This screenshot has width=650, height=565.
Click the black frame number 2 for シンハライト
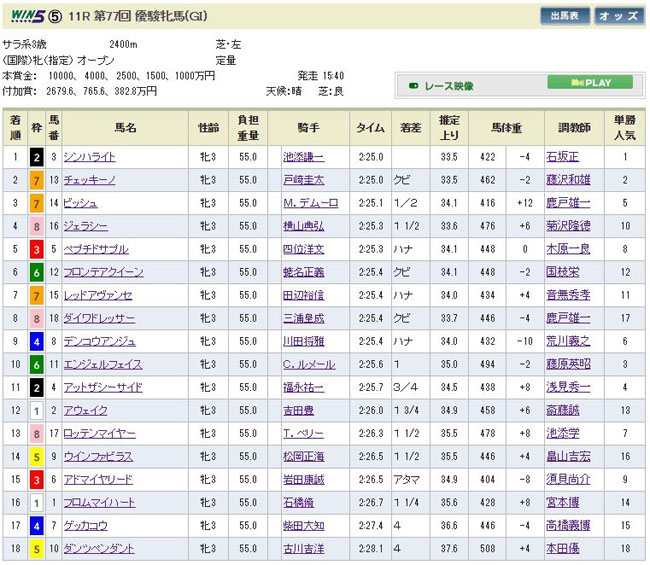tap(37, 157)
